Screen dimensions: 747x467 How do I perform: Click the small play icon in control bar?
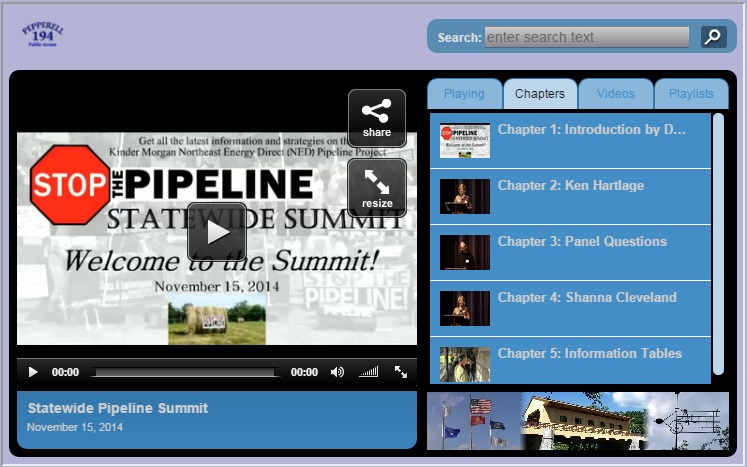[33, 372]
